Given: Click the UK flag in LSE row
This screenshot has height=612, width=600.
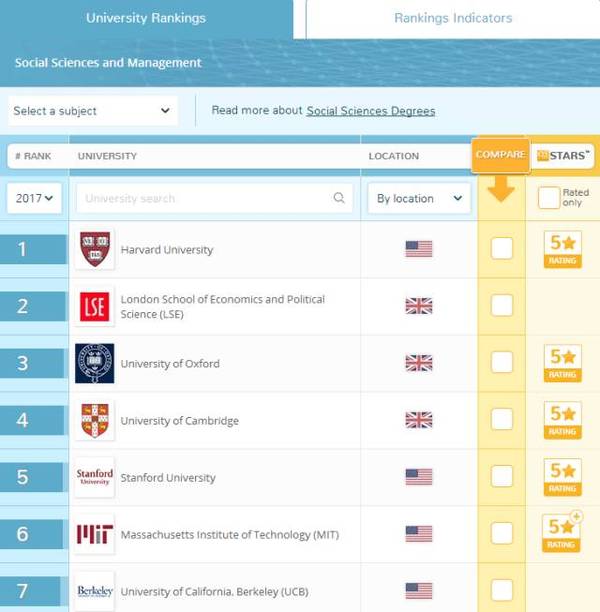Looking at the screenshot, I should (x=419, y=306).
